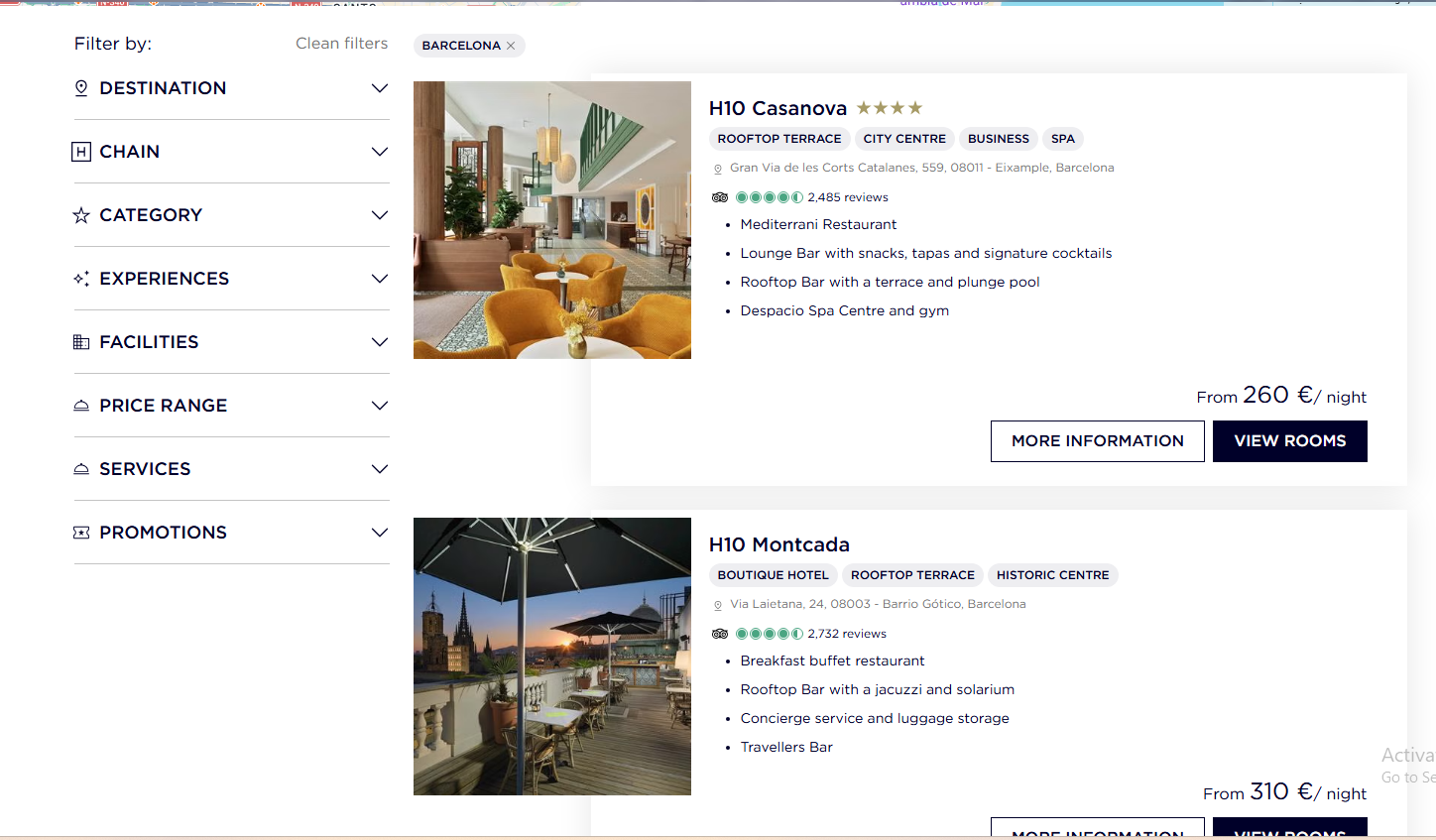
Task: Click the 310 € per night price
Action: click(1284, 791)
